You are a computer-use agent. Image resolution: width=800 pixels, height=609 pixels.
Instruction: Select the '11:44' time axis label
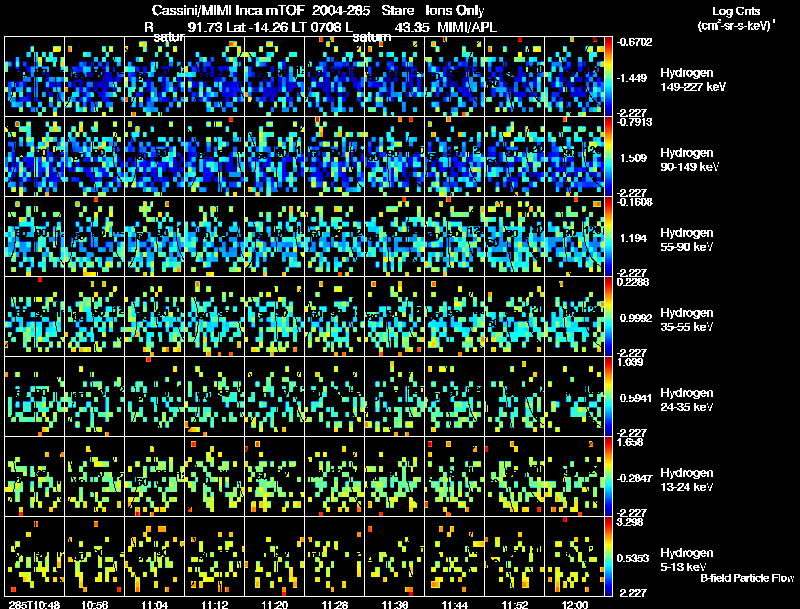coord(455,604)
